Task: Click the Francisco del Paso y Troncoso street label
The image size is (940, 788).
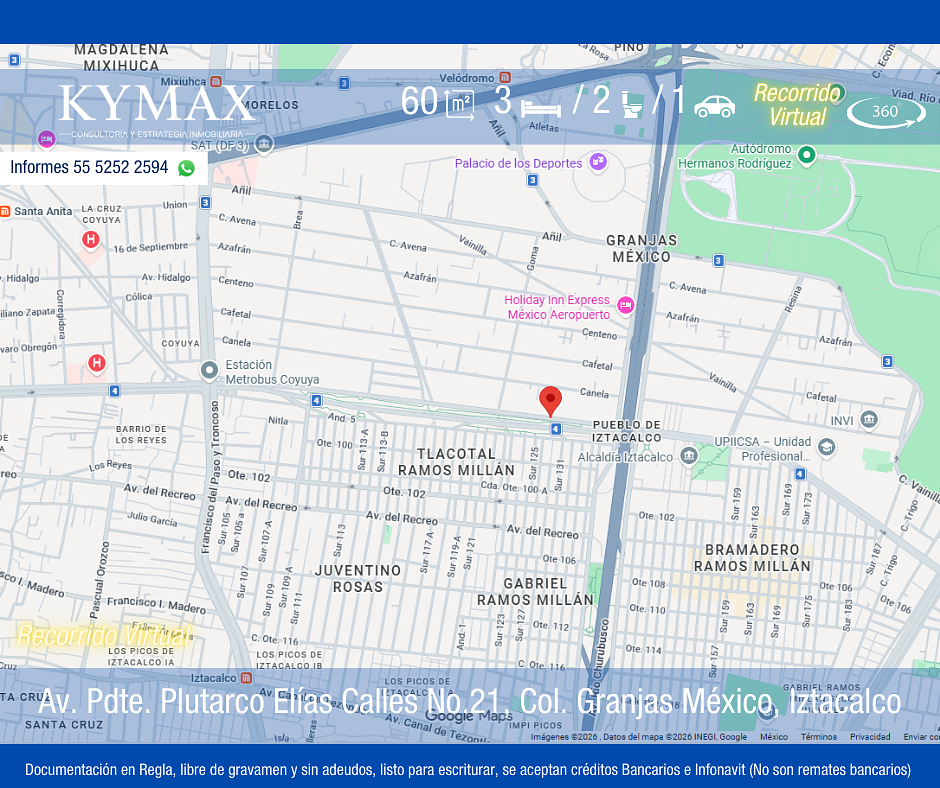Action: (210, 477)
